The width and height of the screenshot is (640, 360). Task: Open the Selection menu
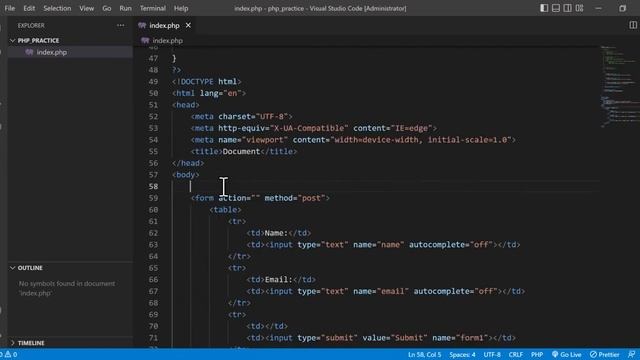click(x=57, y=8)
